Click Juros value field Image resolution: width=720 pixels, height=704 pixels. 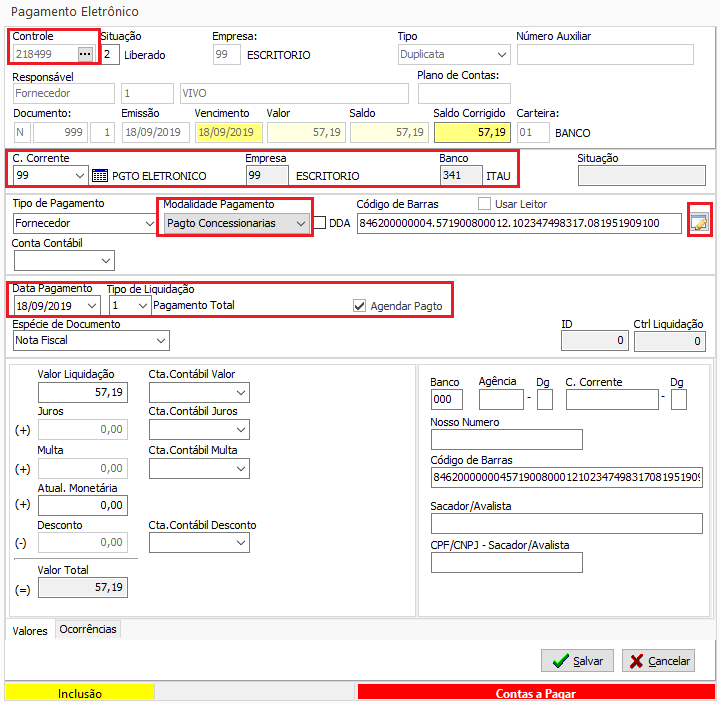pyautogui.click(x=83, y=429)
